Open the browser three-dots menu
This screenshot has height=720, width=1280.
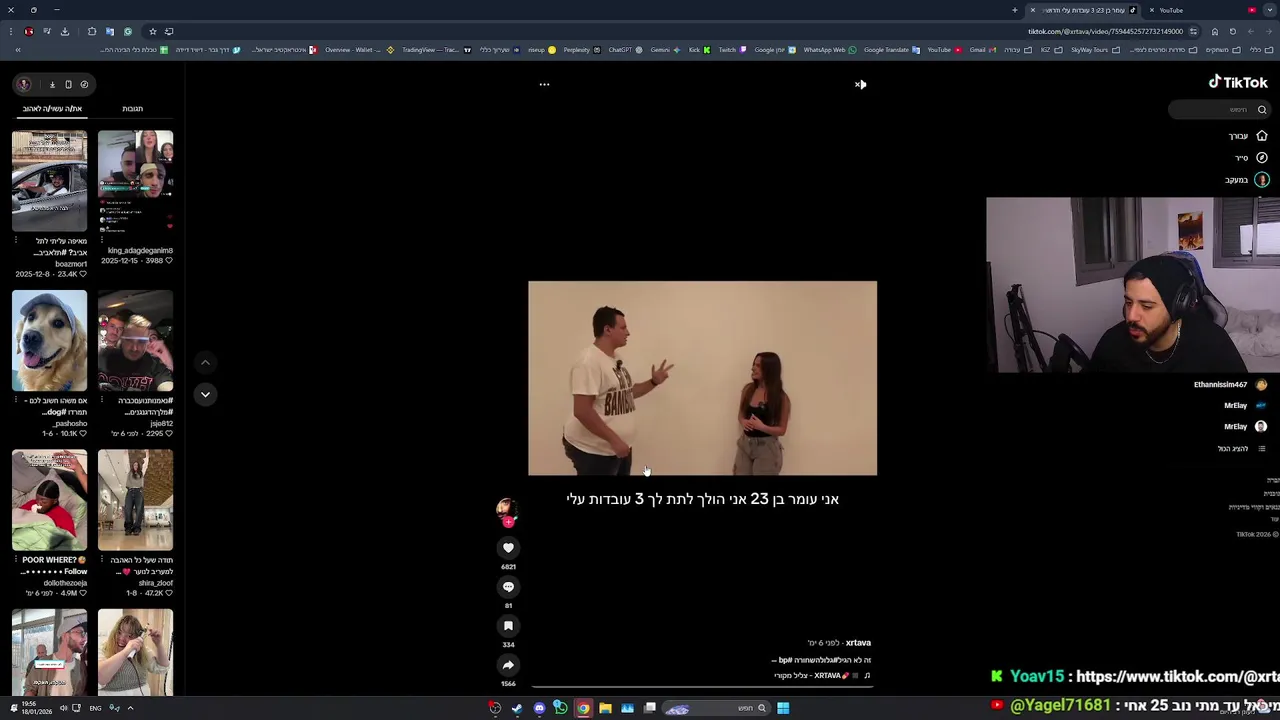[10, 31]
